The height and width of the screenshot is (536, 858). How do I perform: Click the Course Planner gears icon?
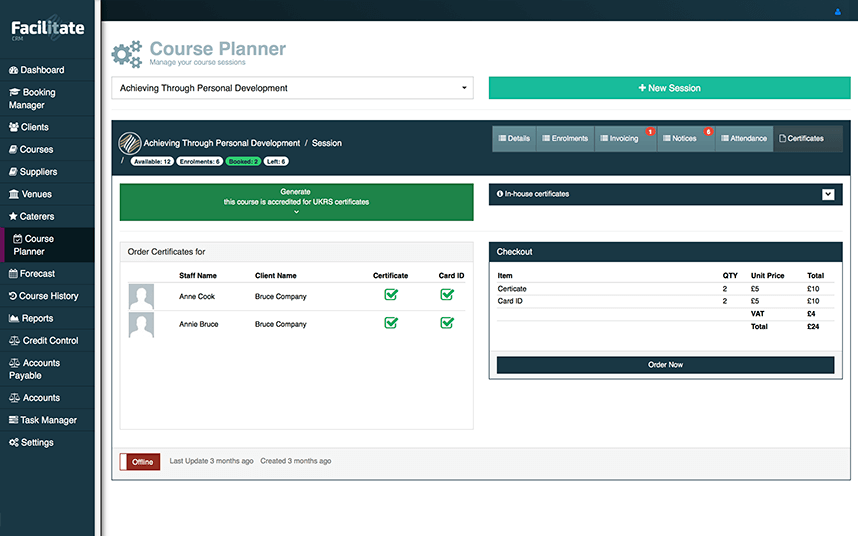point(127,54)
